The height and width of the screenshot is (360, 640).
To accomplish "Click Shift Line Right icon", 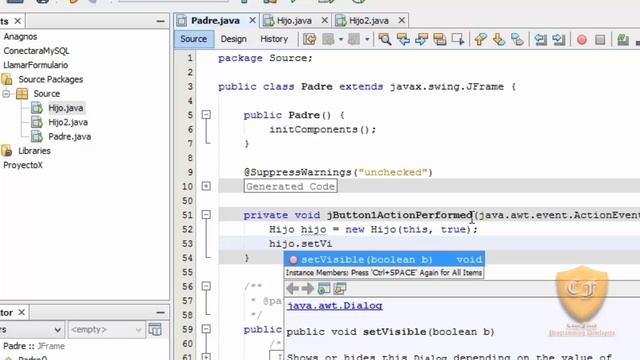I will click(x=559, y=39).
